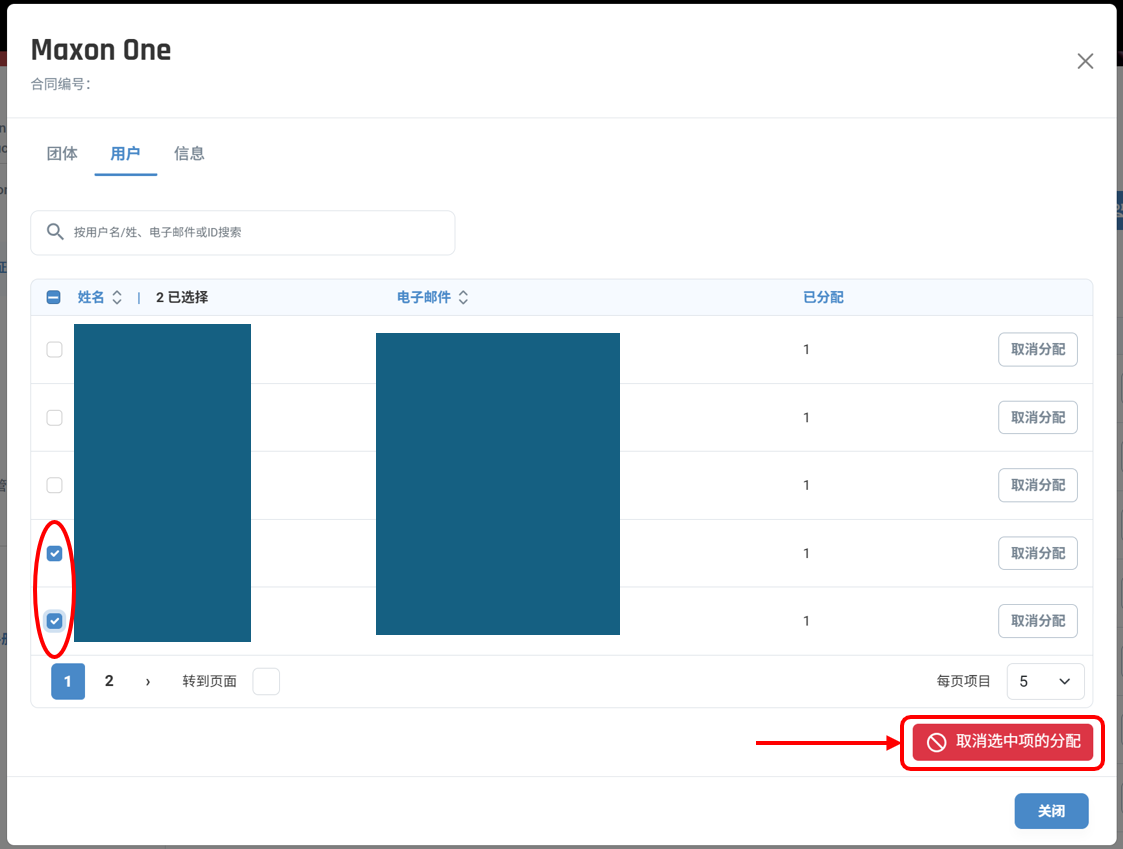Click the blue 关闭 button
This screenshot has width=1123, height=849.
pos(1051,811)
